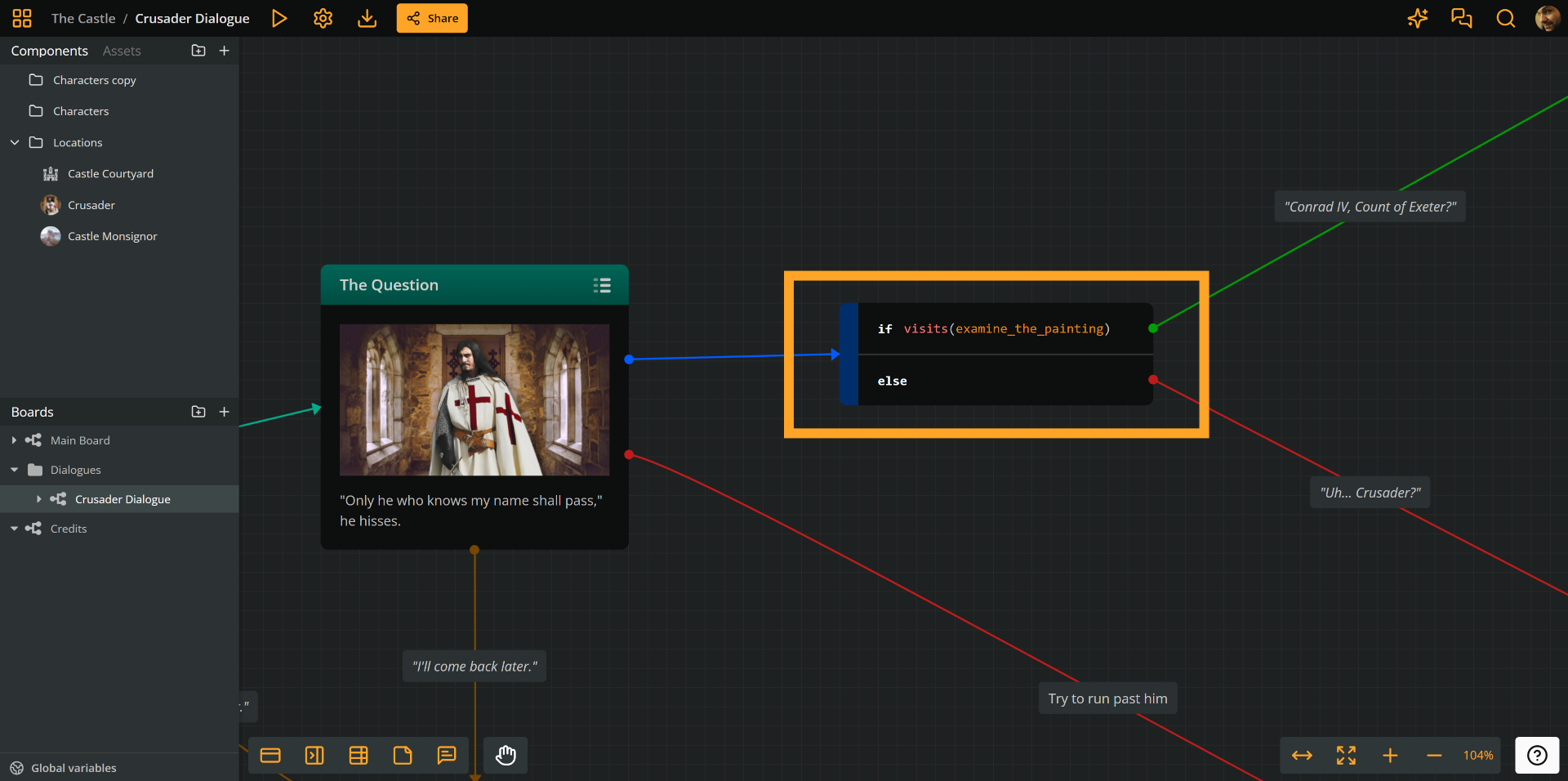Add an element with the card tool
The height and width of the screenshot is (781, 1568).
(270, 756)
